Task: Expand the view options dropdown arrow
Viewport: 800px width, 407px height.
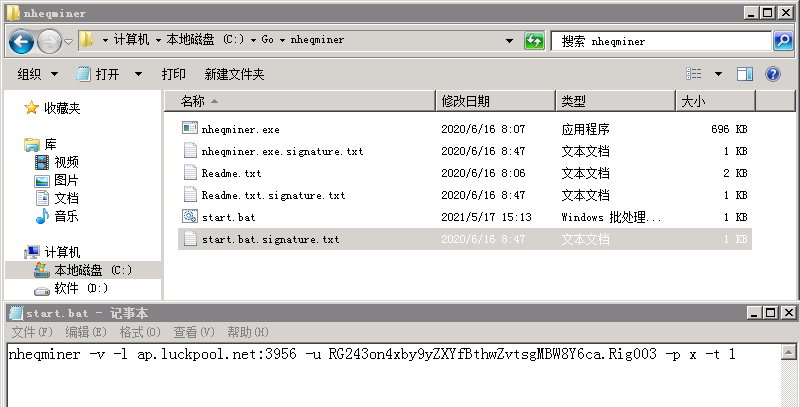Action: coord(718,74)
